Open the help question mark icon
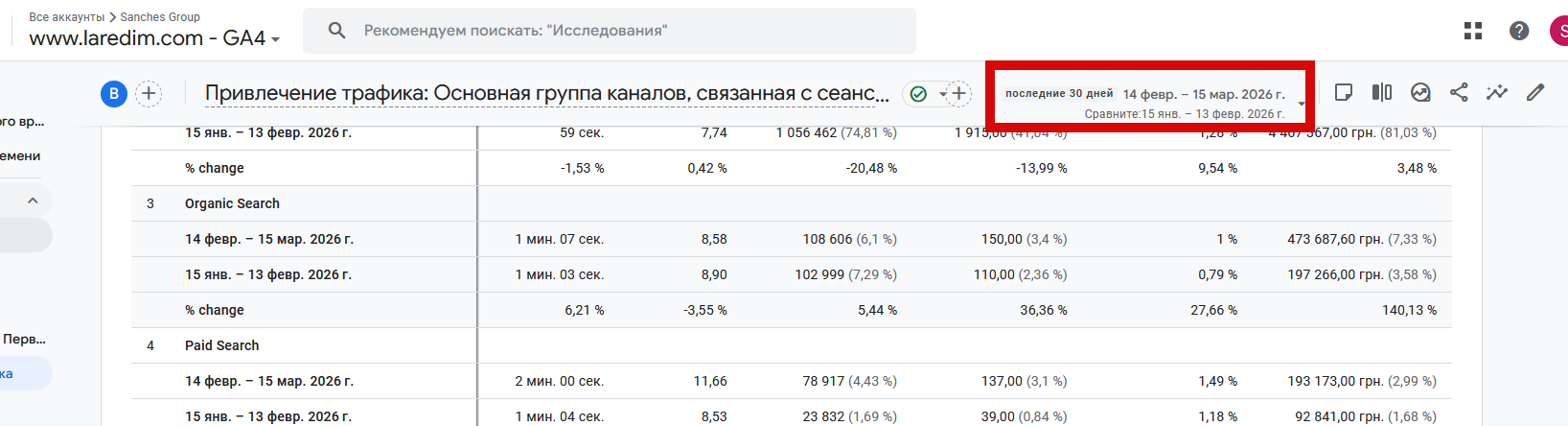1568x426 pixels. [1519, 31]
